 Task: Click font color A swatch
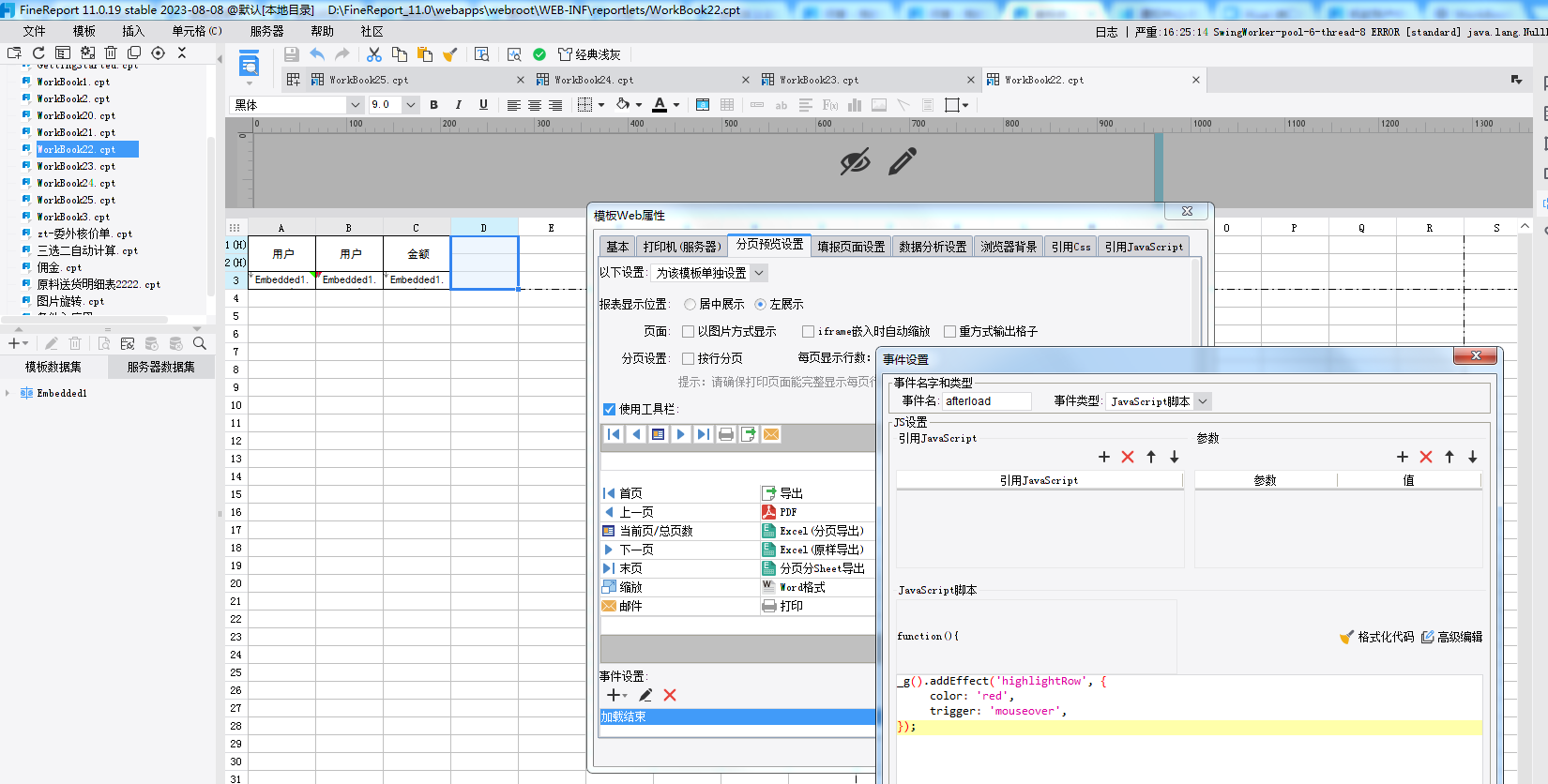660,105
